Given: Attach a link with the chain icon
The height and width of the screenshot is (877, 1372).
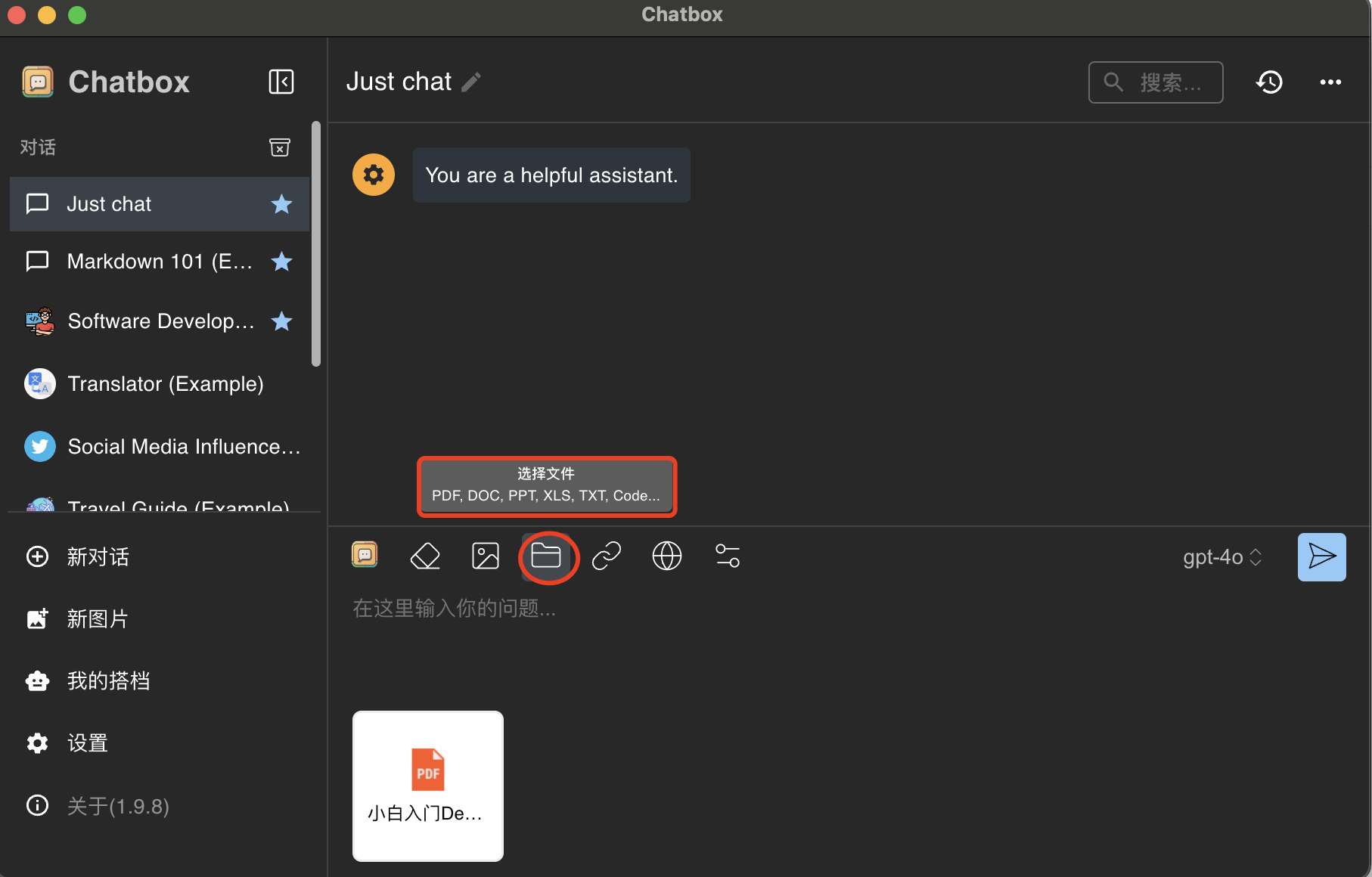Looking at the screenshot, I should pyautogui.click(x=607, y=556).
